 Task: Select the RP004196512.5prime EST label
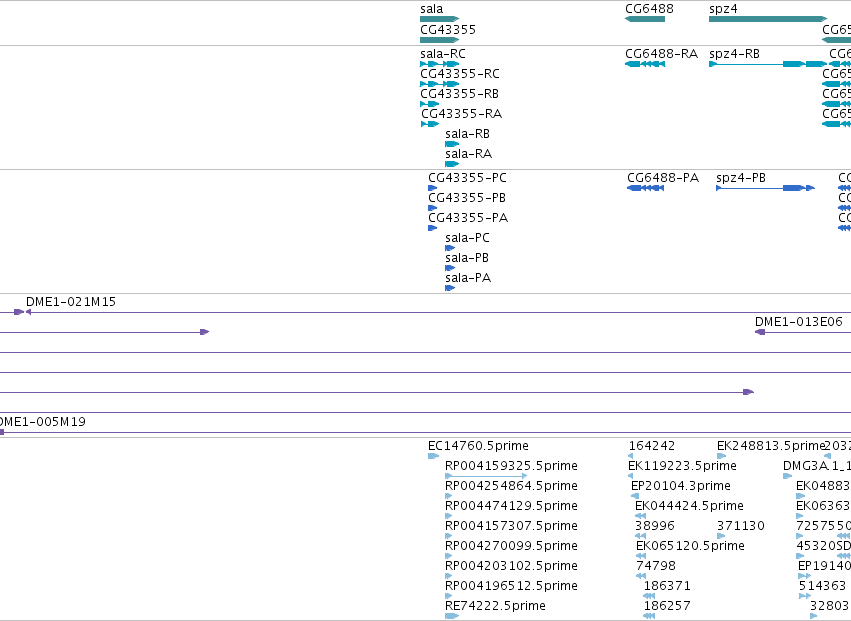(511, 587)
